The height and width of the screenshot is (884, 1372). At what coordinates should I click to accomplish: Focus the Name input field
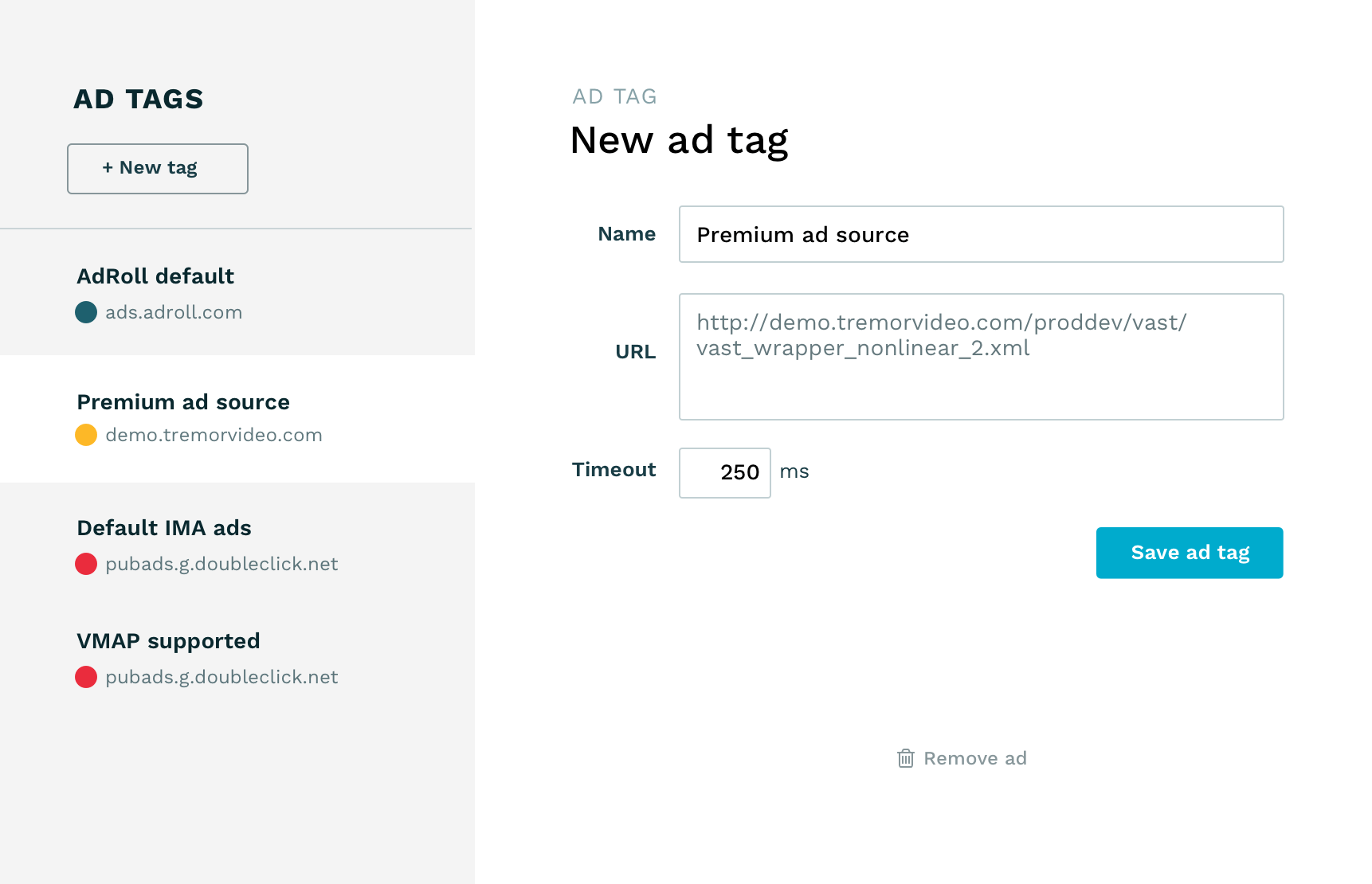(981, 234)
